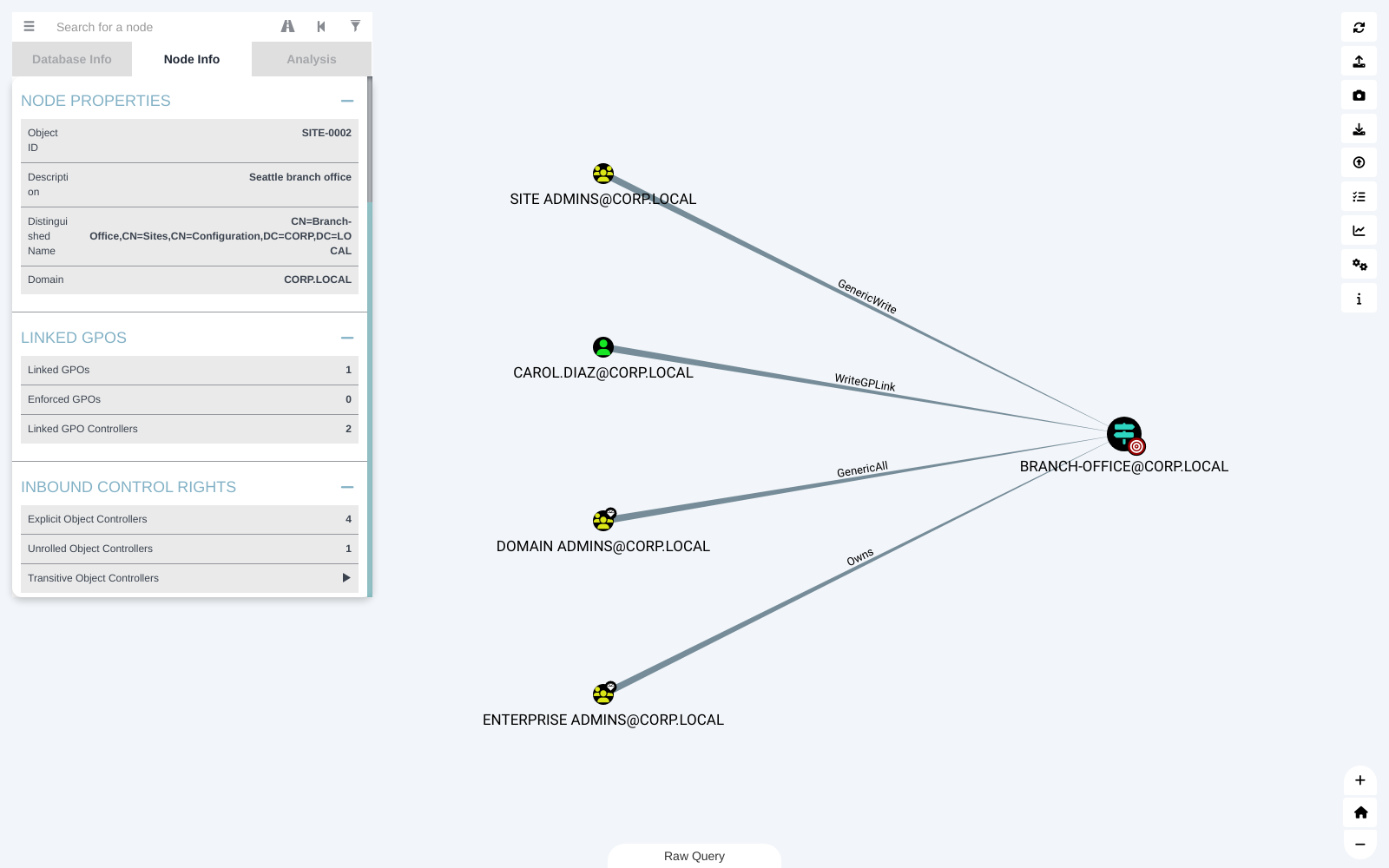Click the node search field
Screen dimensions: 1389x868
tap(161, 27)
